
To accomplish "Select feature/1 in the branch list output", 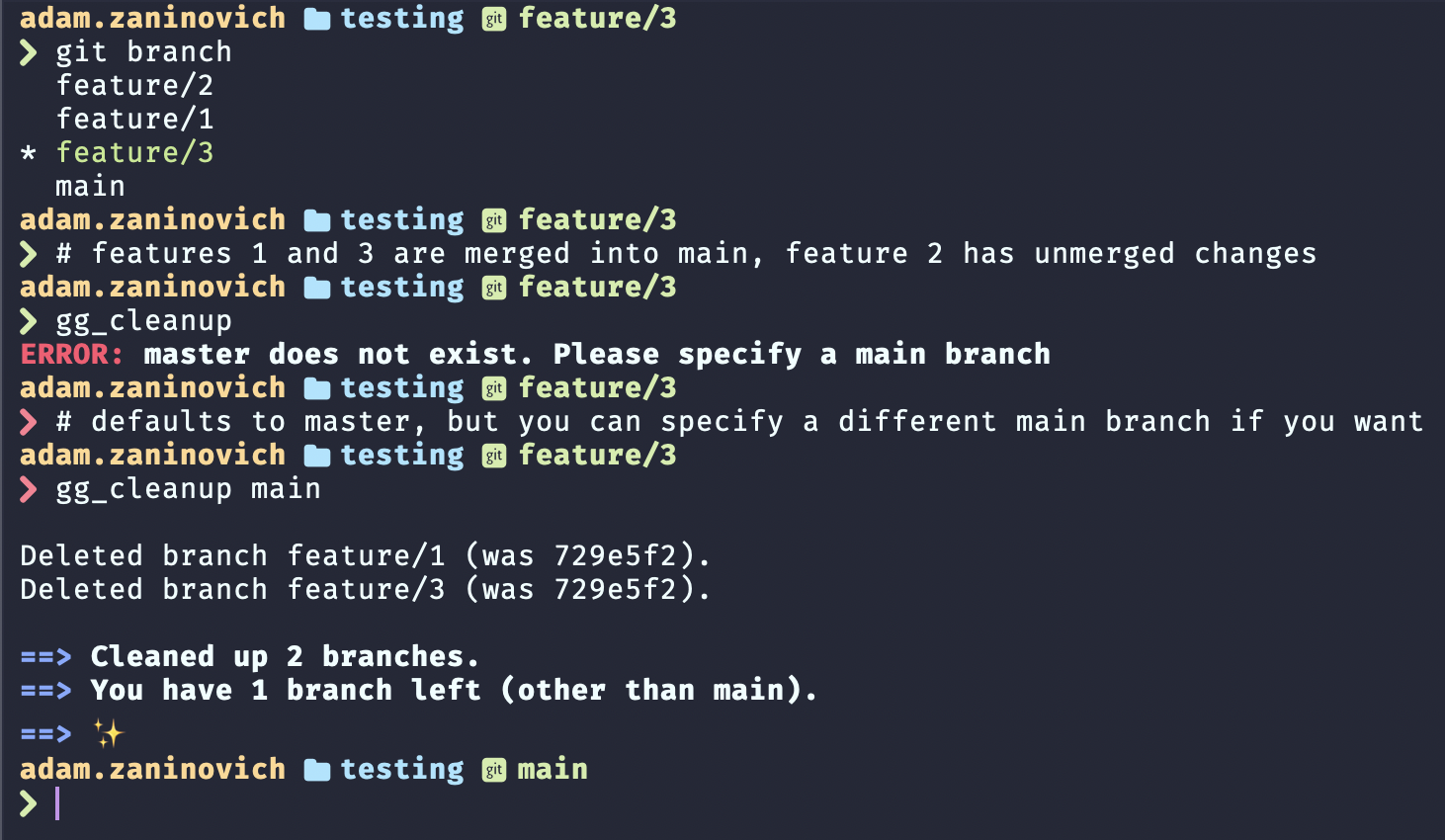I will pyautogui.click(x=134, y=120).
